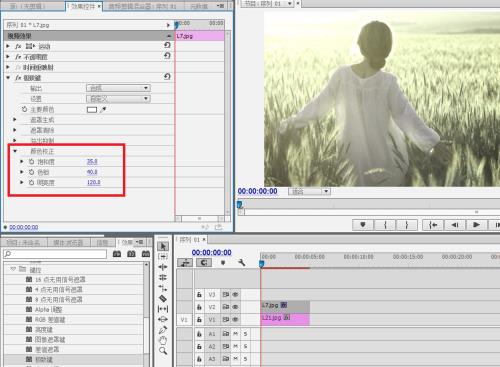Toggle the V1 track eye visibility
The width and height of the screenshot is (500, 367).
click(235, 320)
